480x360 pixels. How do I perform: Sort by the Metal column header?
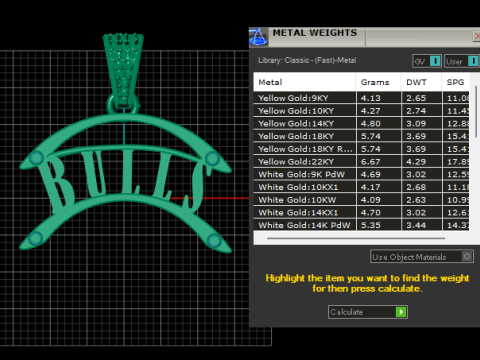coord(304,82)
